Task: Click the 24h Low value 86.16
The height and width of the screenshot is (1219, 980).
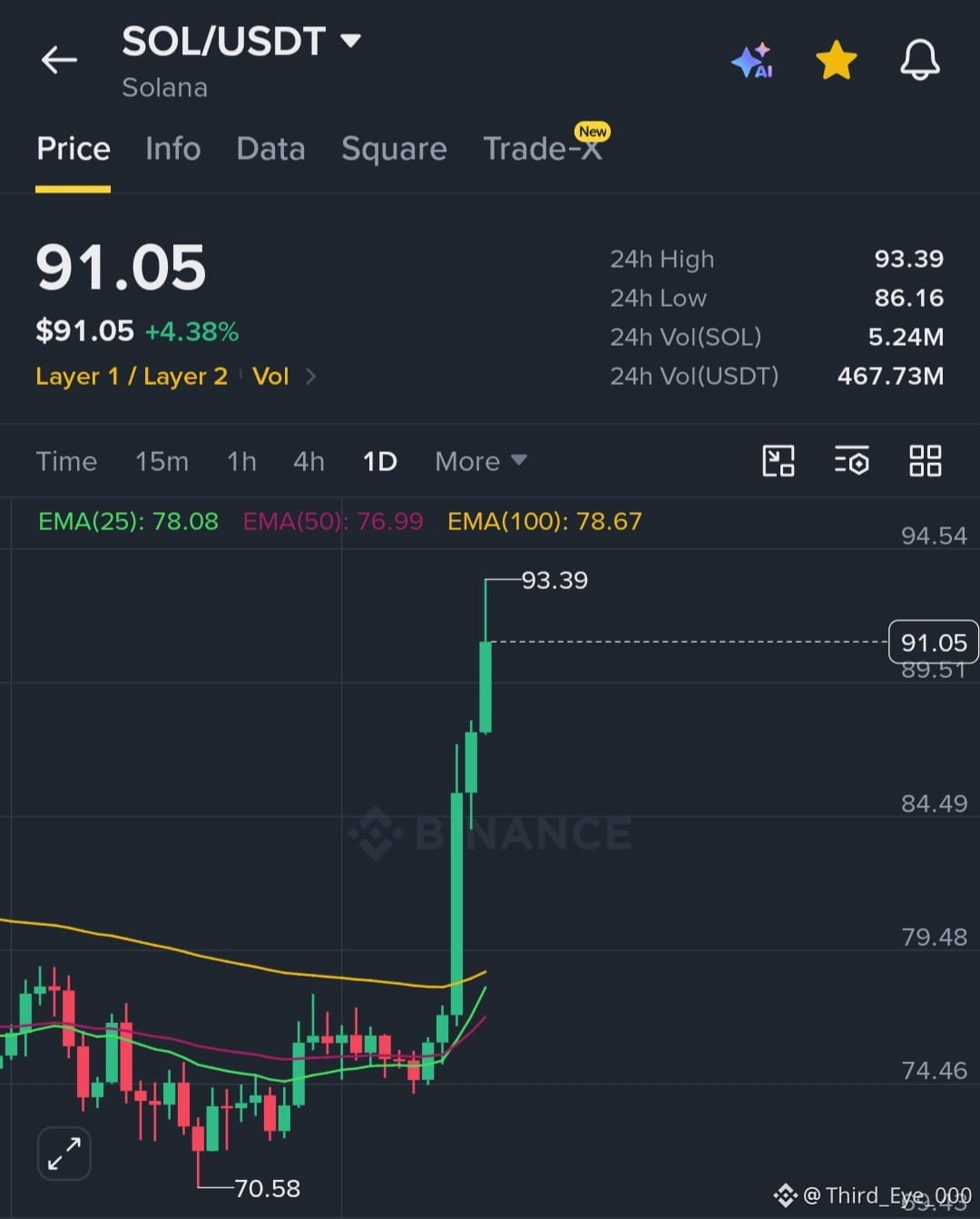Action: [909, 298]
